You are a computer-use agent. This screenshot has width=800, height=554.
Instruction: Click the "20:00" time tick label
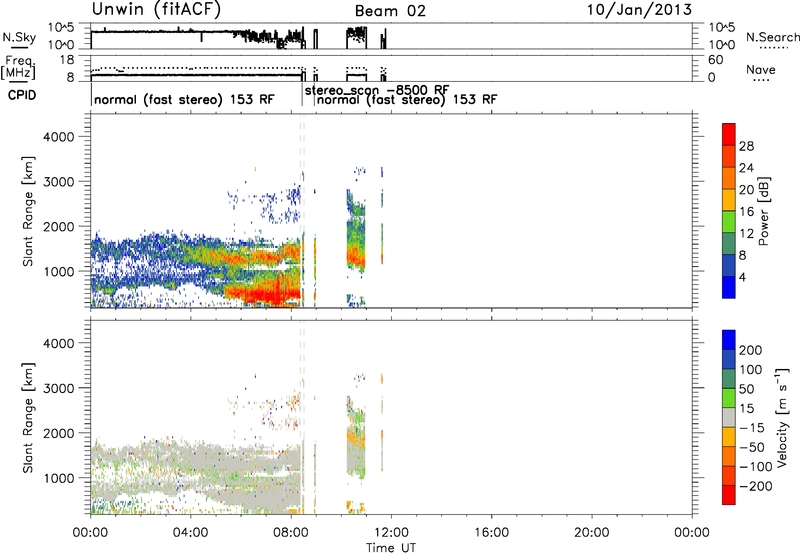pyautogui.click(x=591, y=533)
